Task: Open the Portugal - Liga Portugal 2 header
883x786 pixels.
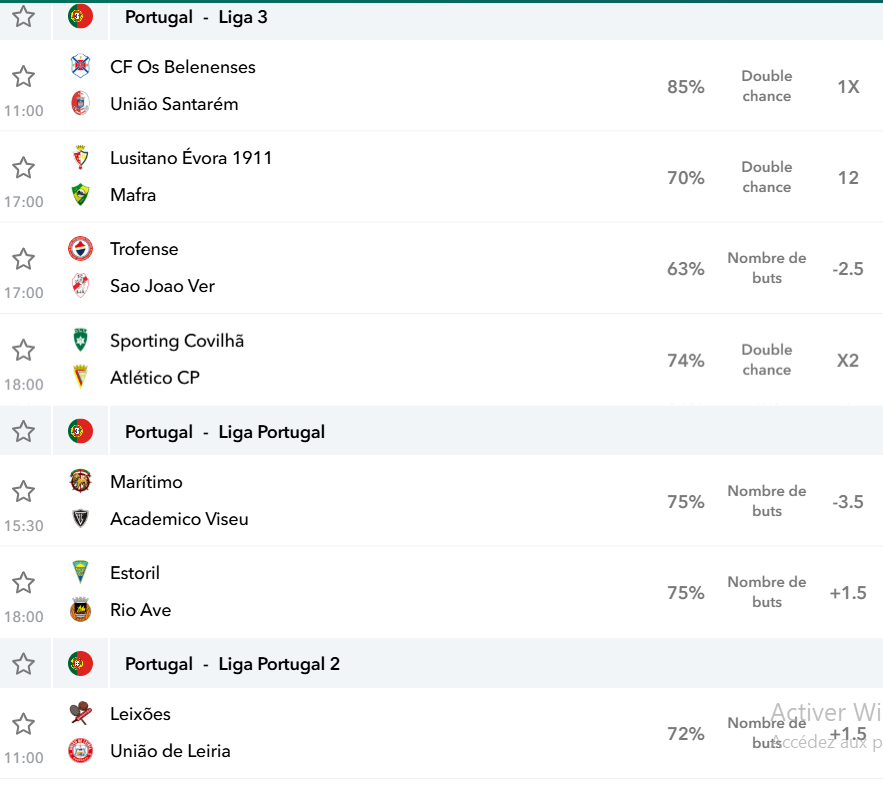Action: 232,664
